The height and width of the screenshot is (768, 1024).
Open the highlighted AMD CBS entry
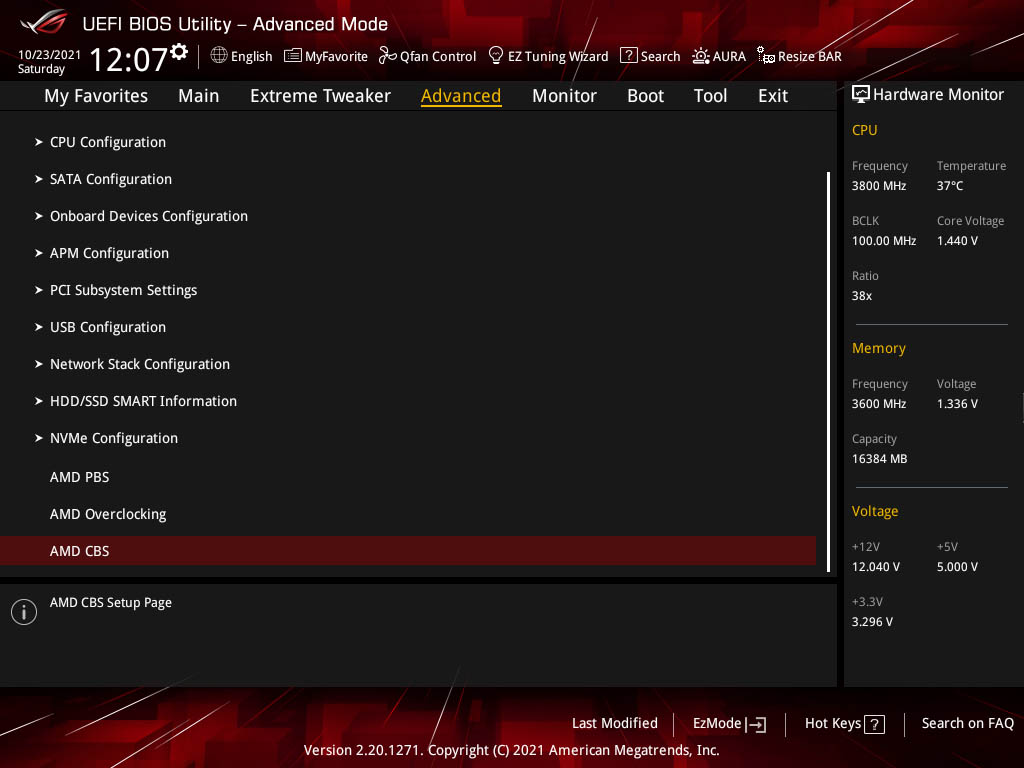pyautogui.click(x=408, y=551)
